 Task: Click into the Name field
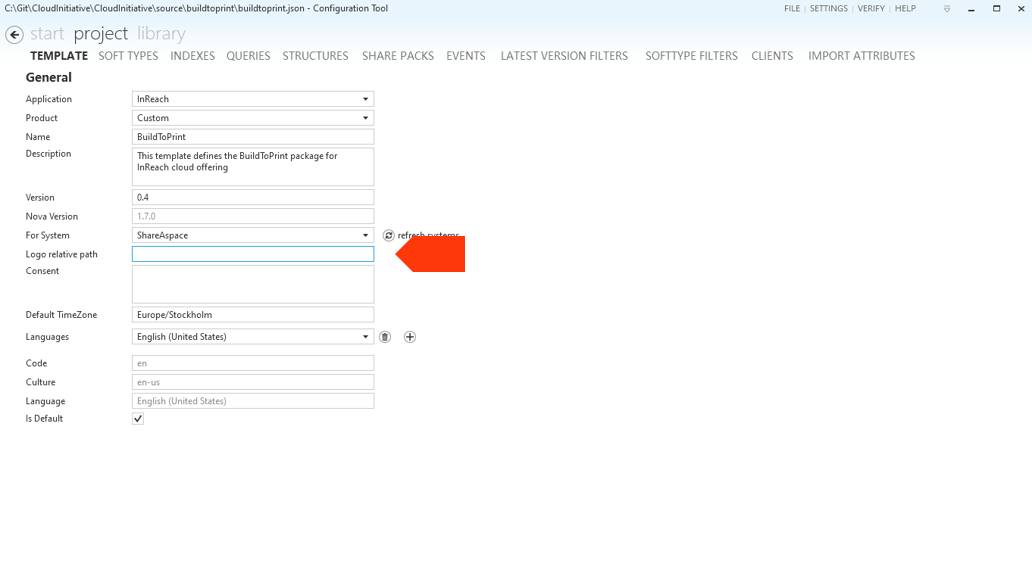[x=253, y=137]
